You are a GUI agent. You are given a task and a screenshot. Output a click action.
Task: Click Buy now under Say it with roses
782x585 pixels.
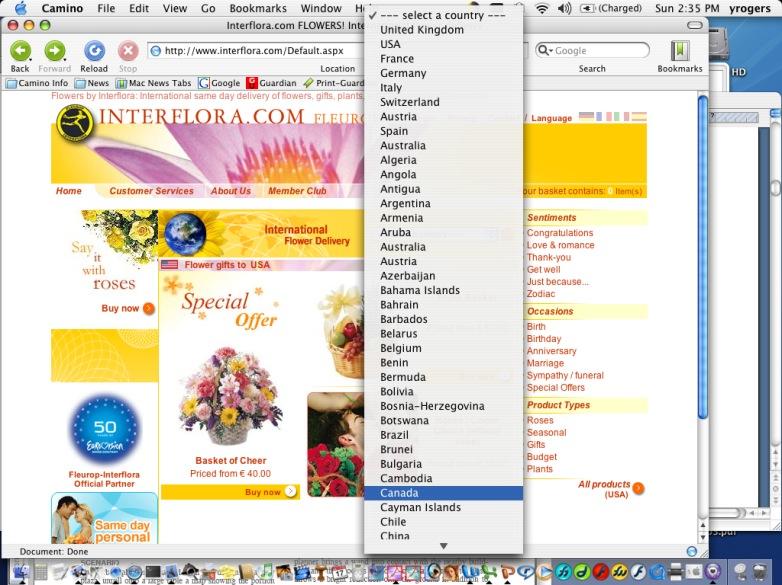128,309
